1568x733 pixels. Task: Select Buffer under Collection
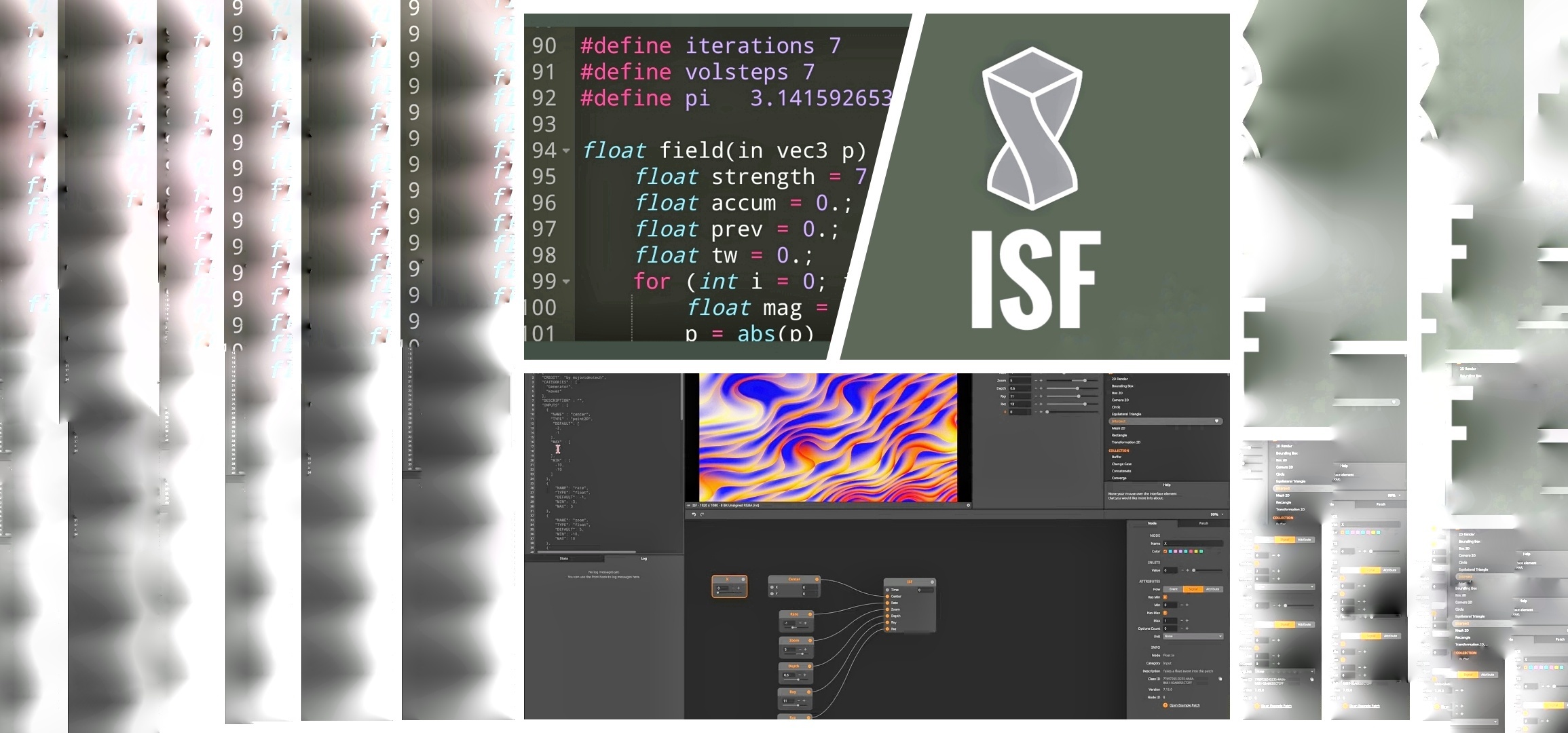tap(1117, 457)
